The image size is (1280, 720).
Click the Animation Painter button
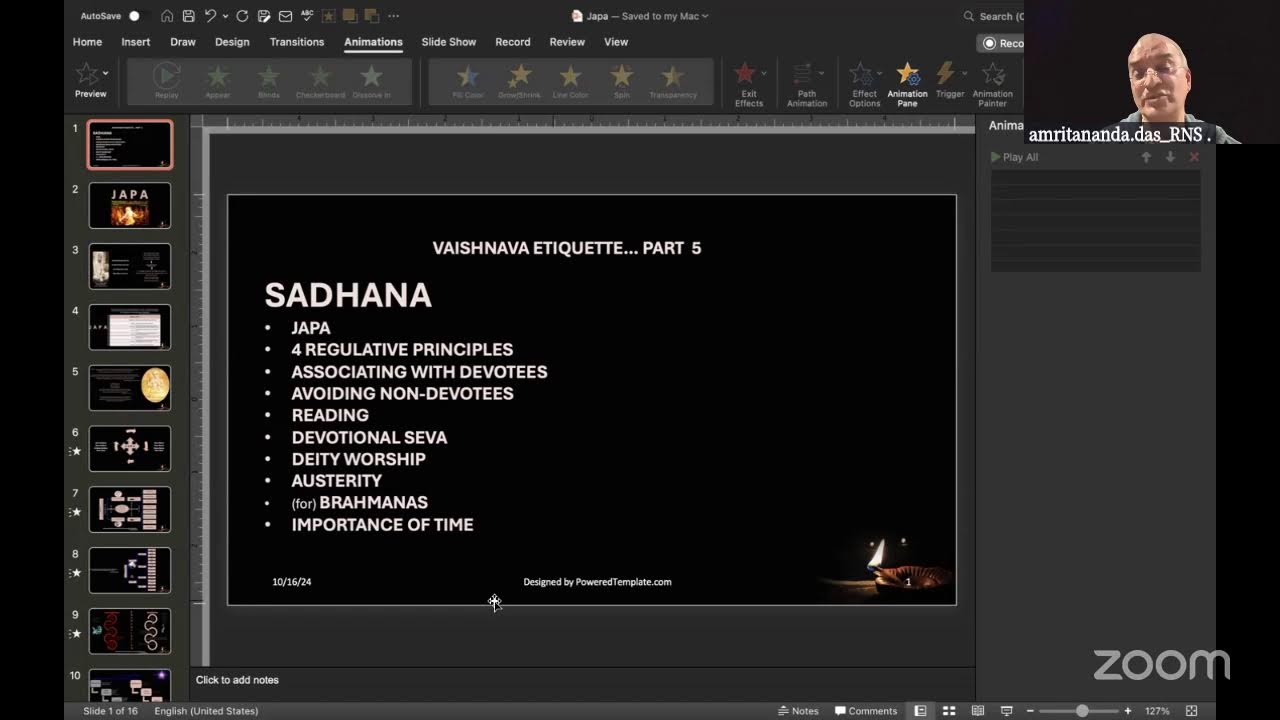(993, 84)
